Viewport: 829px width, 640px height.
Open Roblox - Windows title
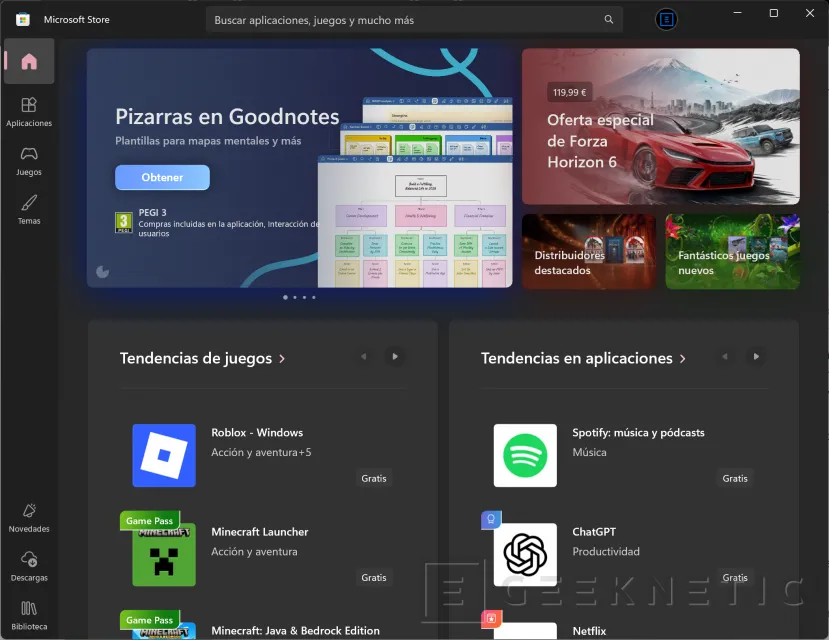[x=257, y=432]
